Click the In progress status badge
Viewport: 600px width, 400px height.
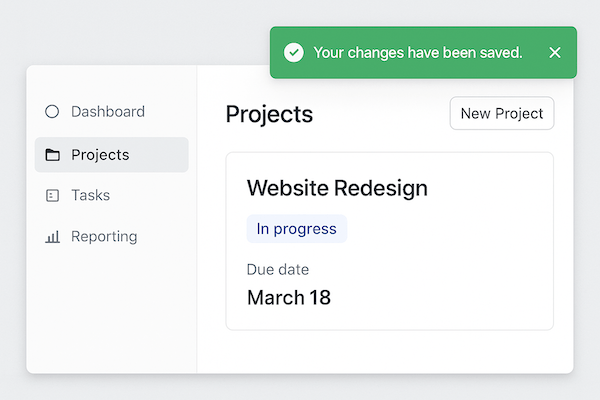[x=296, y=229]
